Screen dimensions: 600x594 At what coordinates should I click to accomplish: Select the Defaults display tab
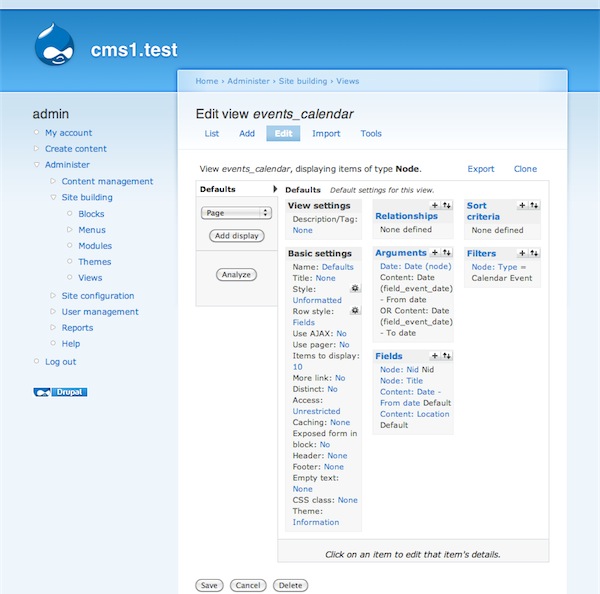click(x=218, y=189)
